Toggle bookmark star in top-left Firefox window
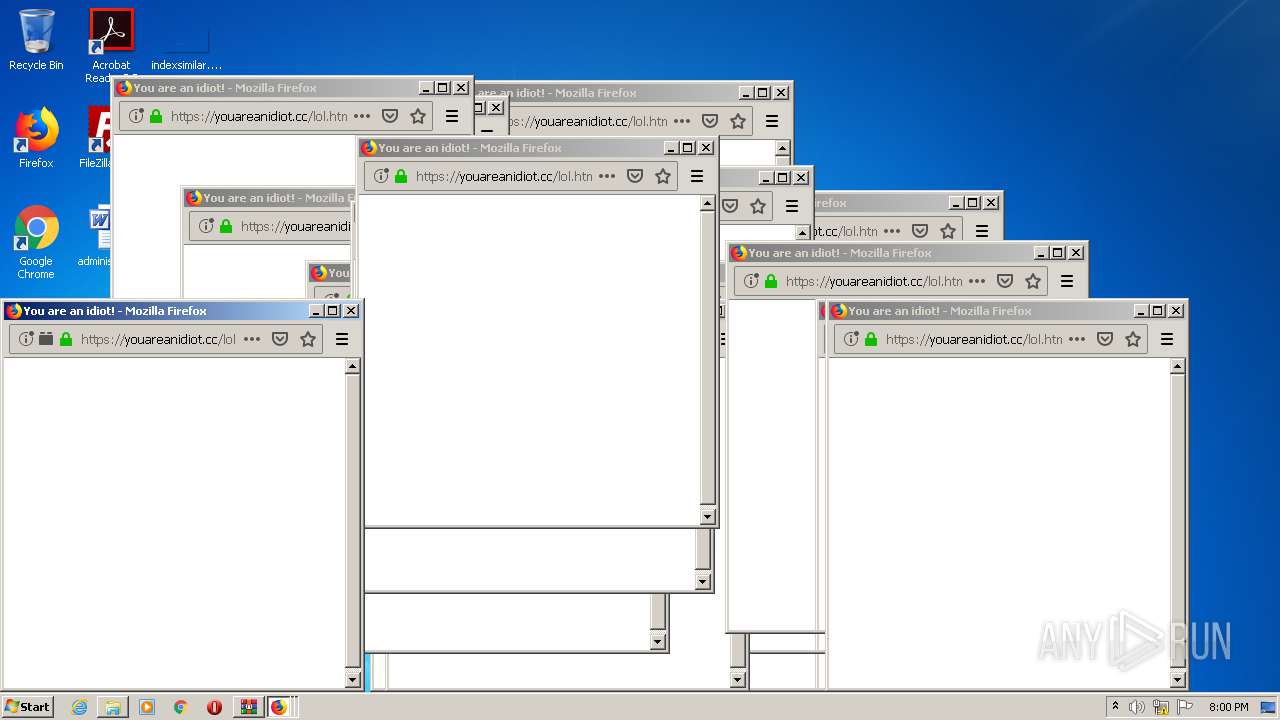Viewport: 1280px width, 720px height. pos(418,116)
